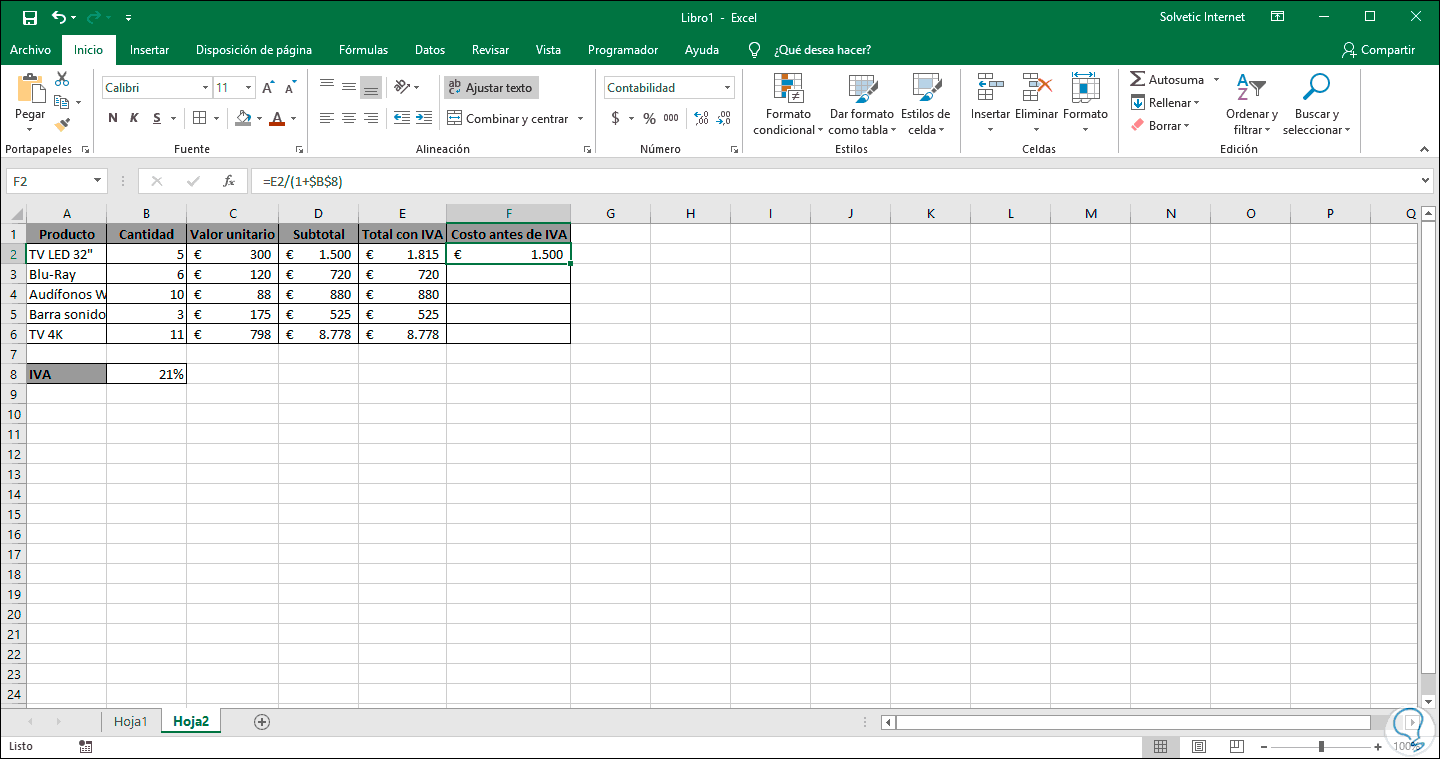Click the Compartir button
Screen dimensions: 1440x759
[x=1378, y=50]
